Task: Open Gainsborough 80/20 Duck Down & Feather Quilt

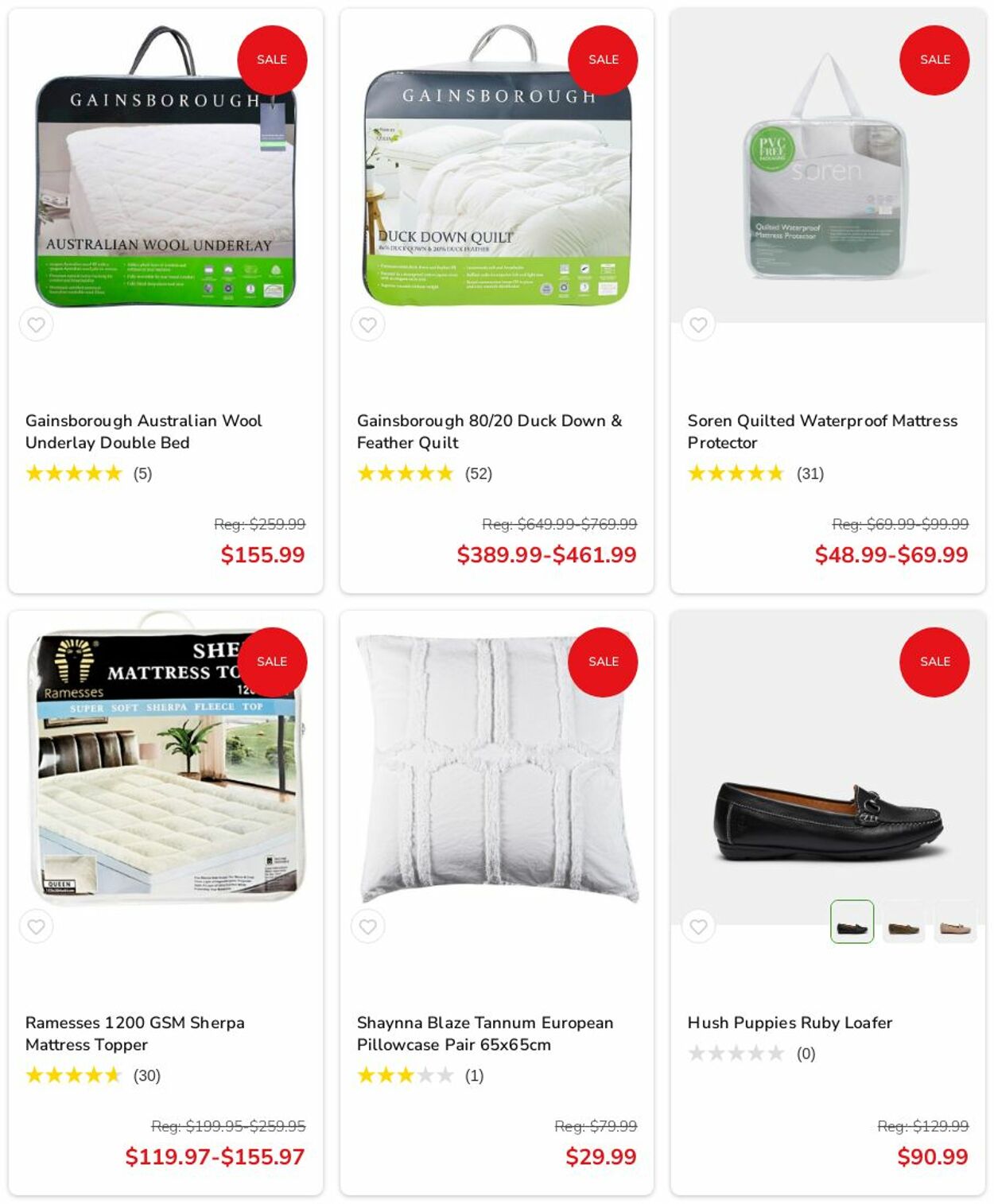Action: (x=489, y=431)
